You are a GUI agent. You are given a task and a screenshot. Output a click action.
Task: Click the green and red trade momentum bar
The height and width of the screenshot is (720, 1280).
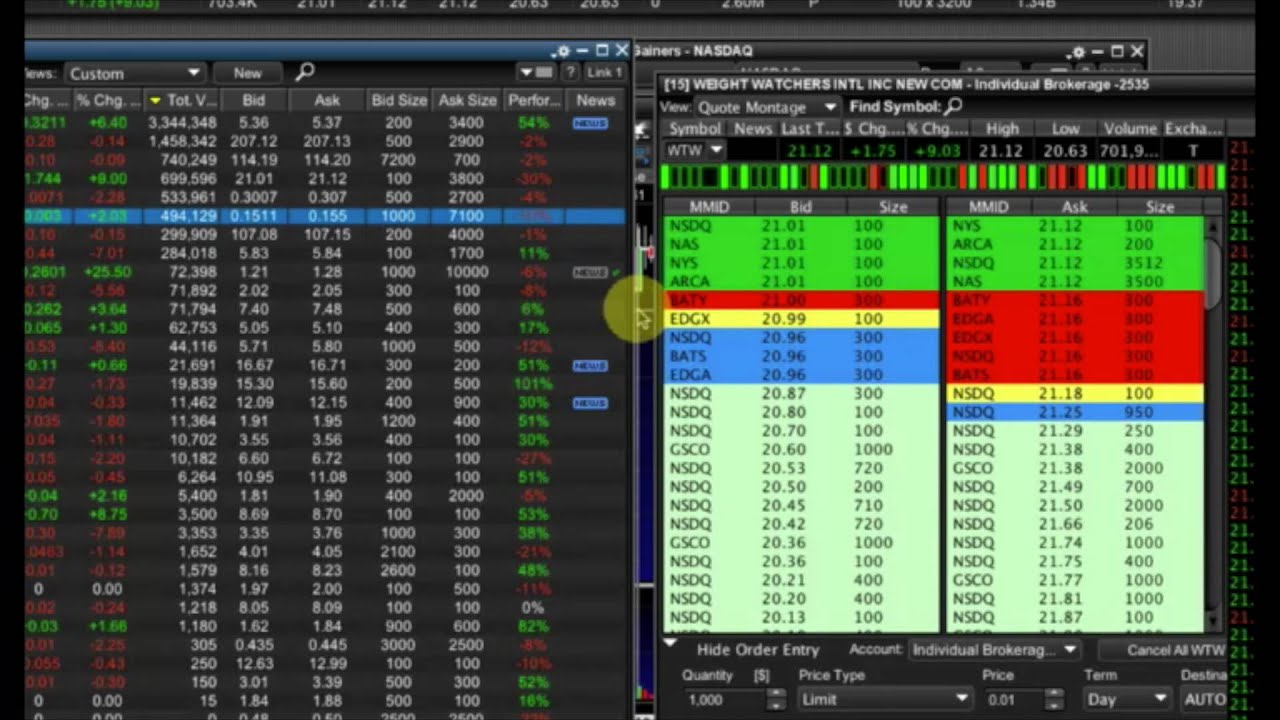pos(942,177)
